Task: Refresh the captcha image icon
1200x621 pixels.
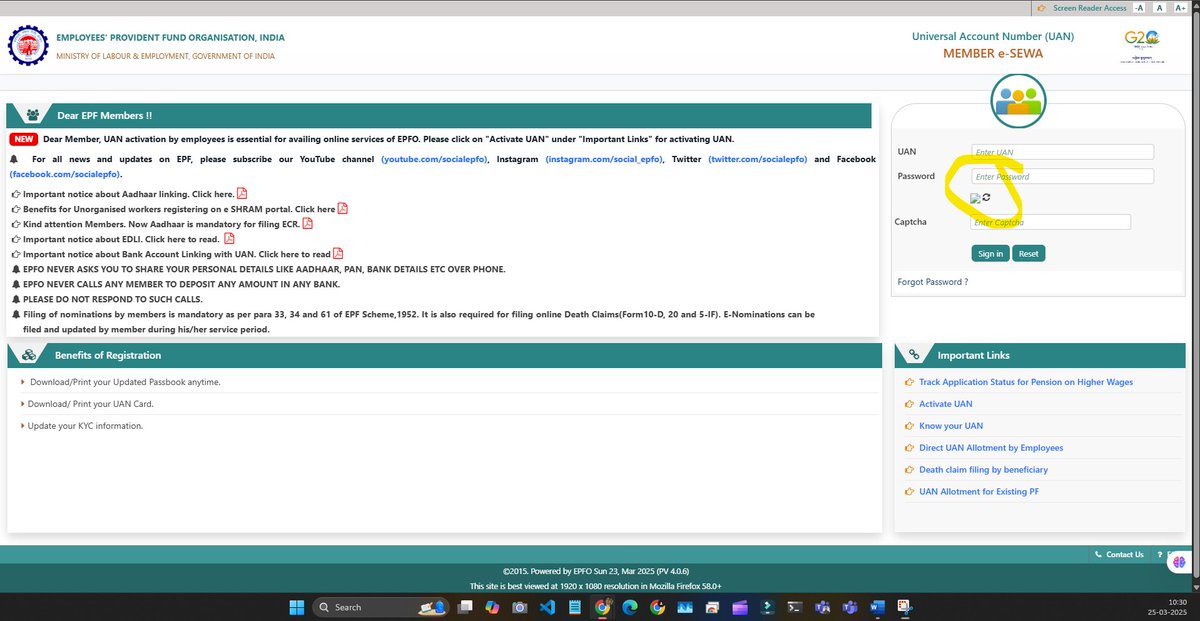Action: click(986, 198)
